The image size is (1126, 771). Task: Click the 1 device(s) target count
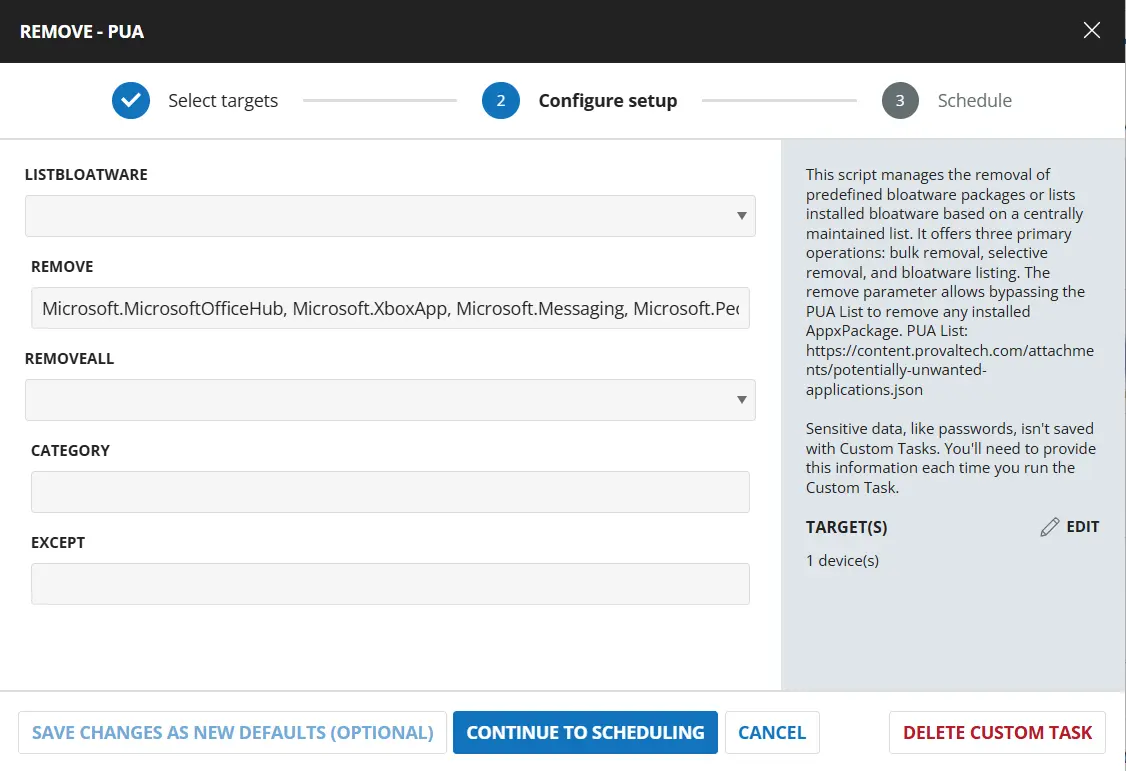(x=842, y=561)
